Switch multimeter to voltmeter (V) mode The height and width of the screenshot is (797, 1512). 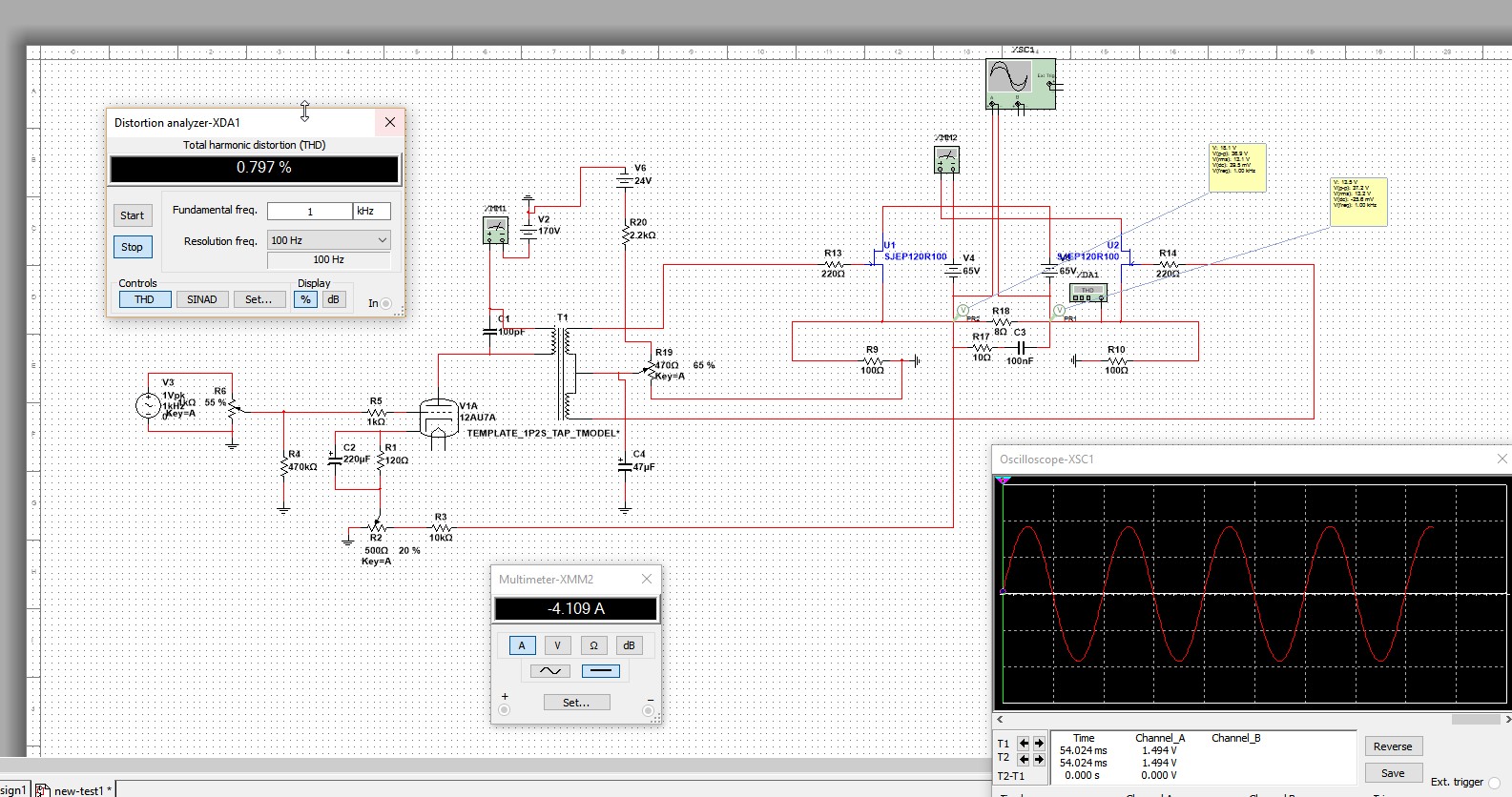pyautogui.click(x=557, y=645)
